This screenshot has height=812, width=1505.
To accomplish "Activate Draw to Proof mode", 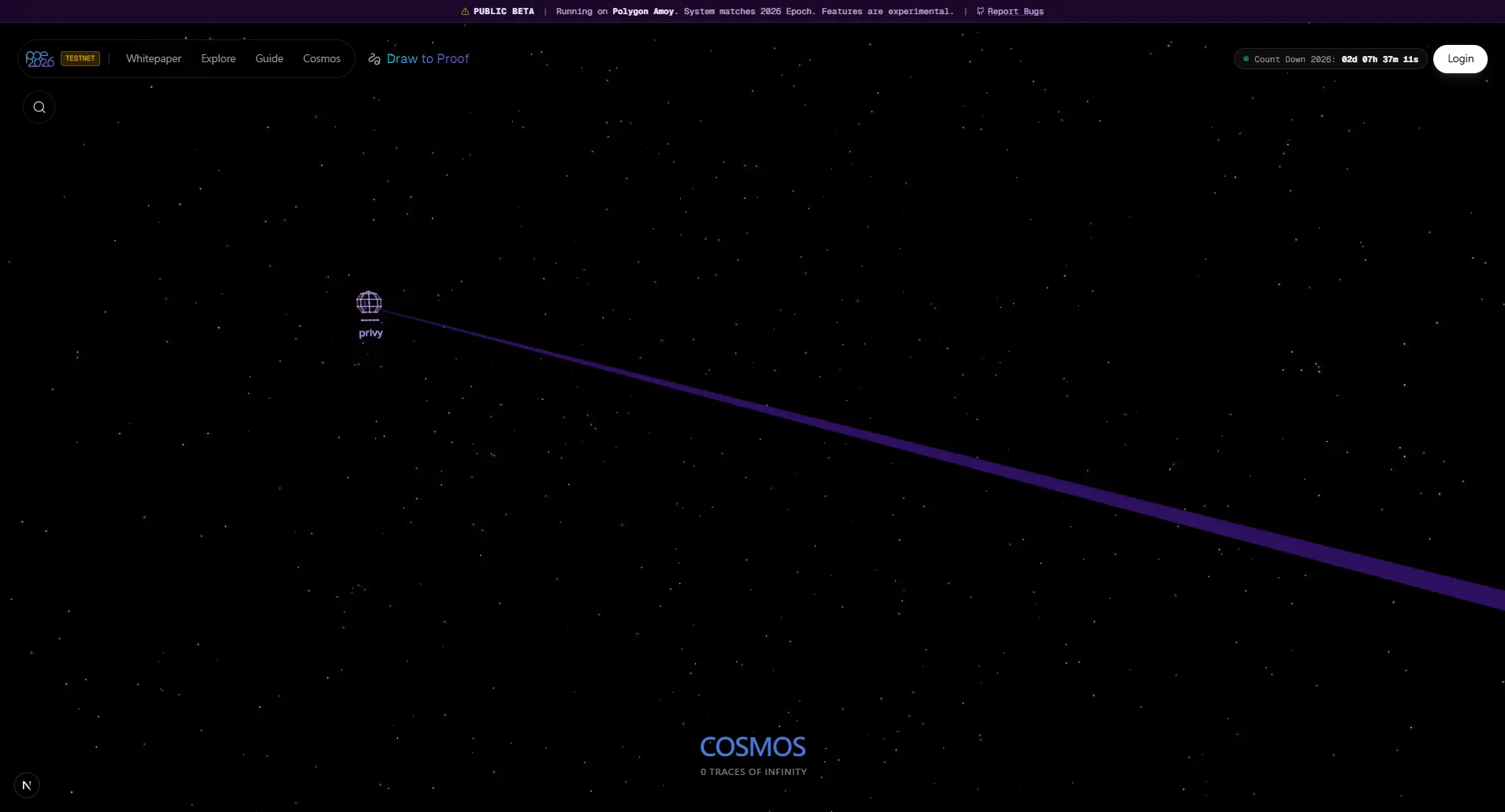I will pos(428,58).
